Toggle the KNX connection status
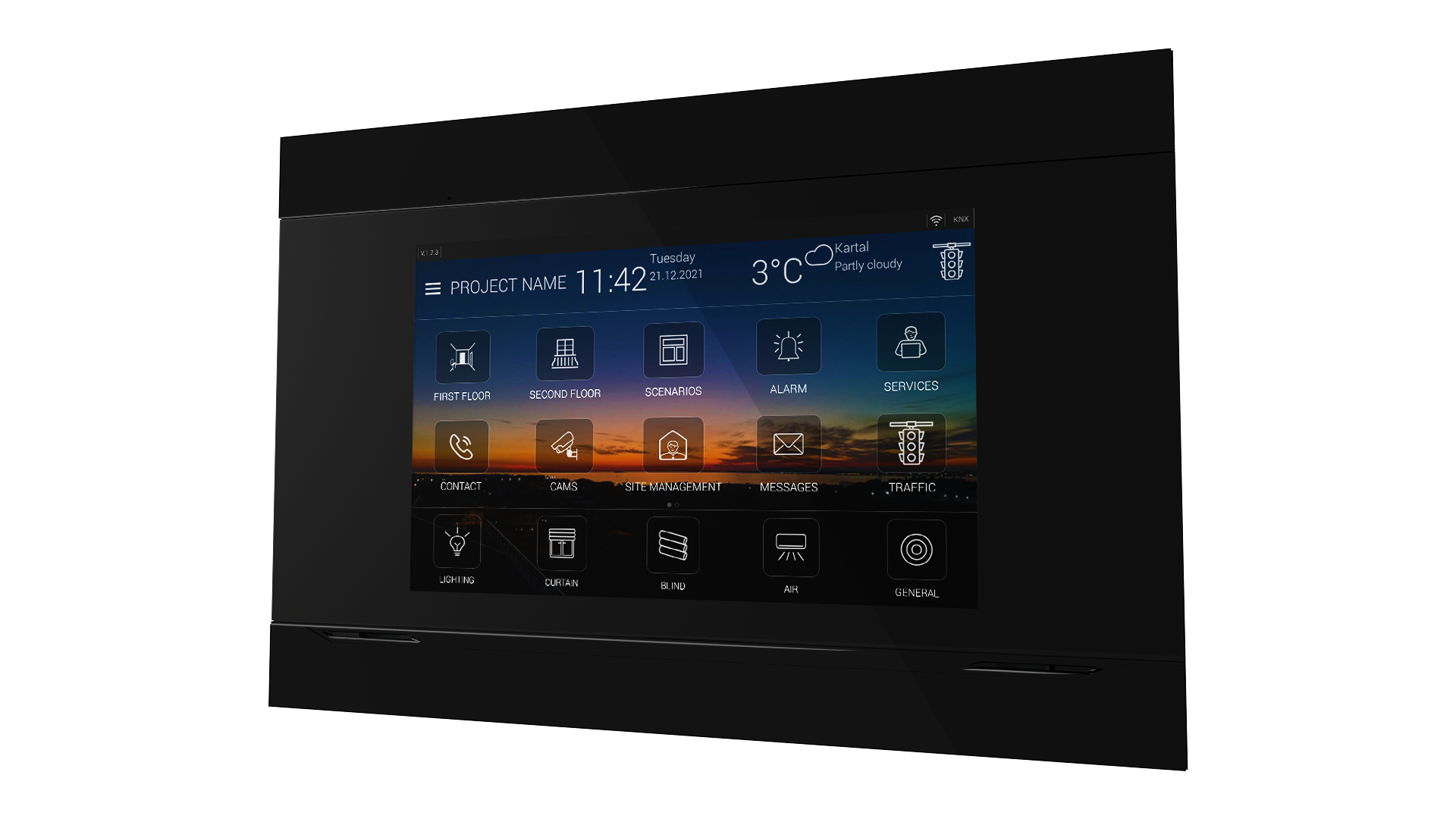 [960, 219]
